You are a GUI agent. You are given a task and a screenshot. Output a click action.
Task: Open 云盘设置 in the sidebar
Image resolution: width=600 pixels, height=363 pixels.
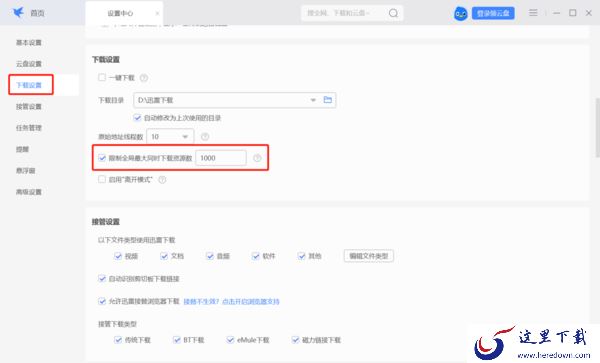(x=29, y=64)
